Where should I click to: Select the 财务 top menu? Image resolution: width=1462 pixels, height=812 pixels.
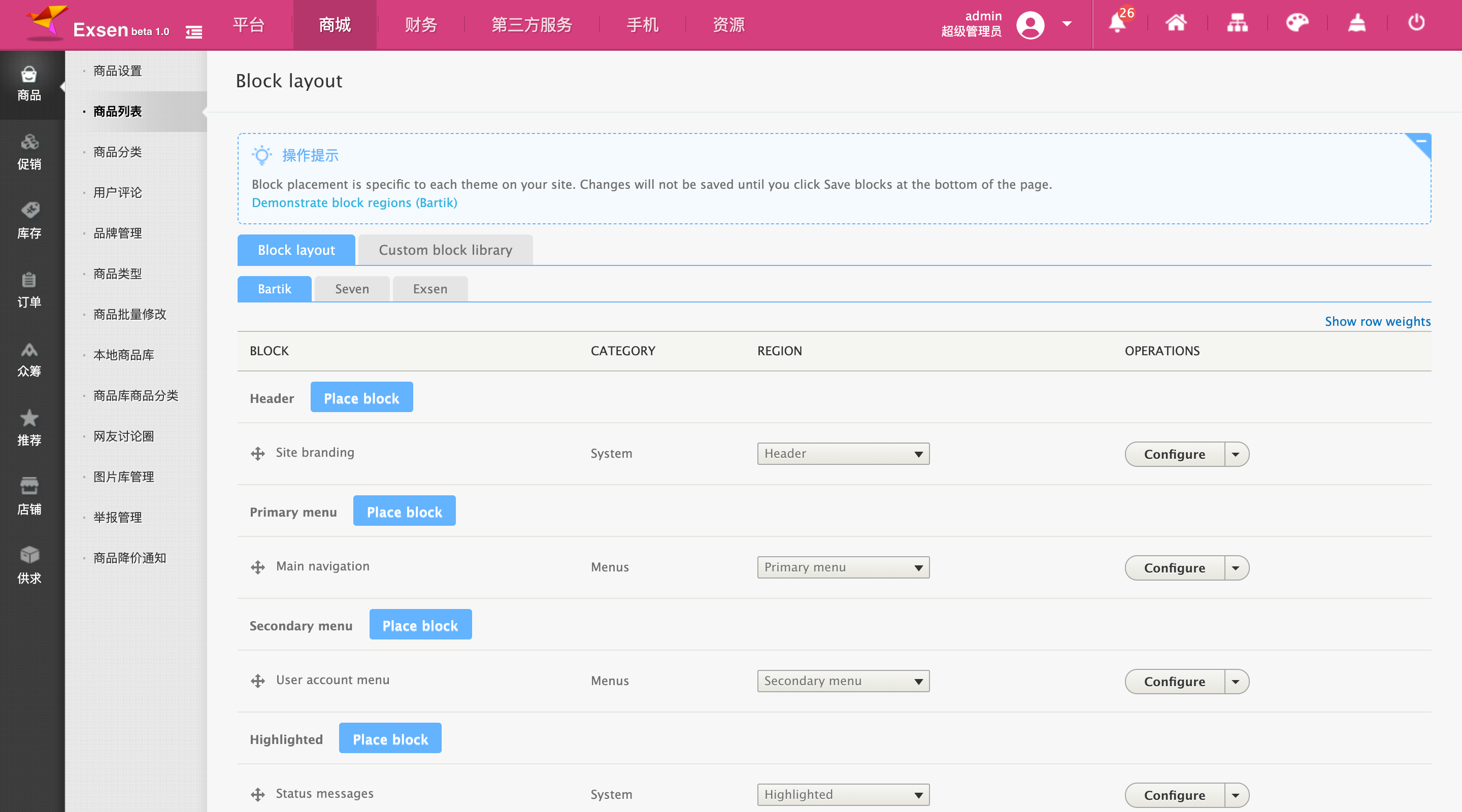(x=421, y=25)
